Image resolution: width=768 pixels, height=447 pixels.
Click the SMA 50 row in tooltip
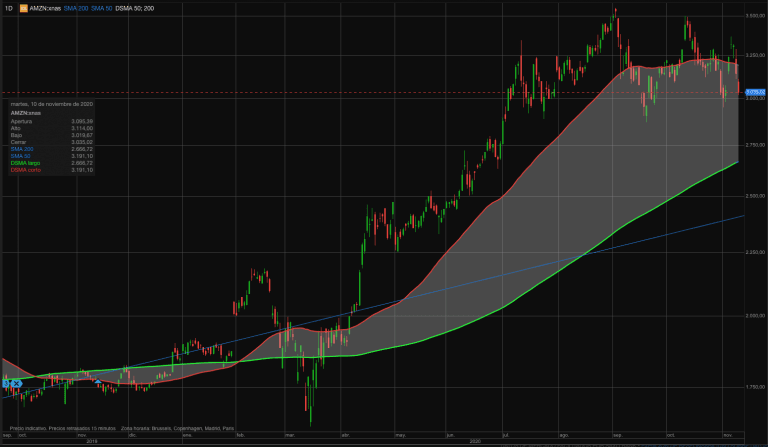coord(21,156)
